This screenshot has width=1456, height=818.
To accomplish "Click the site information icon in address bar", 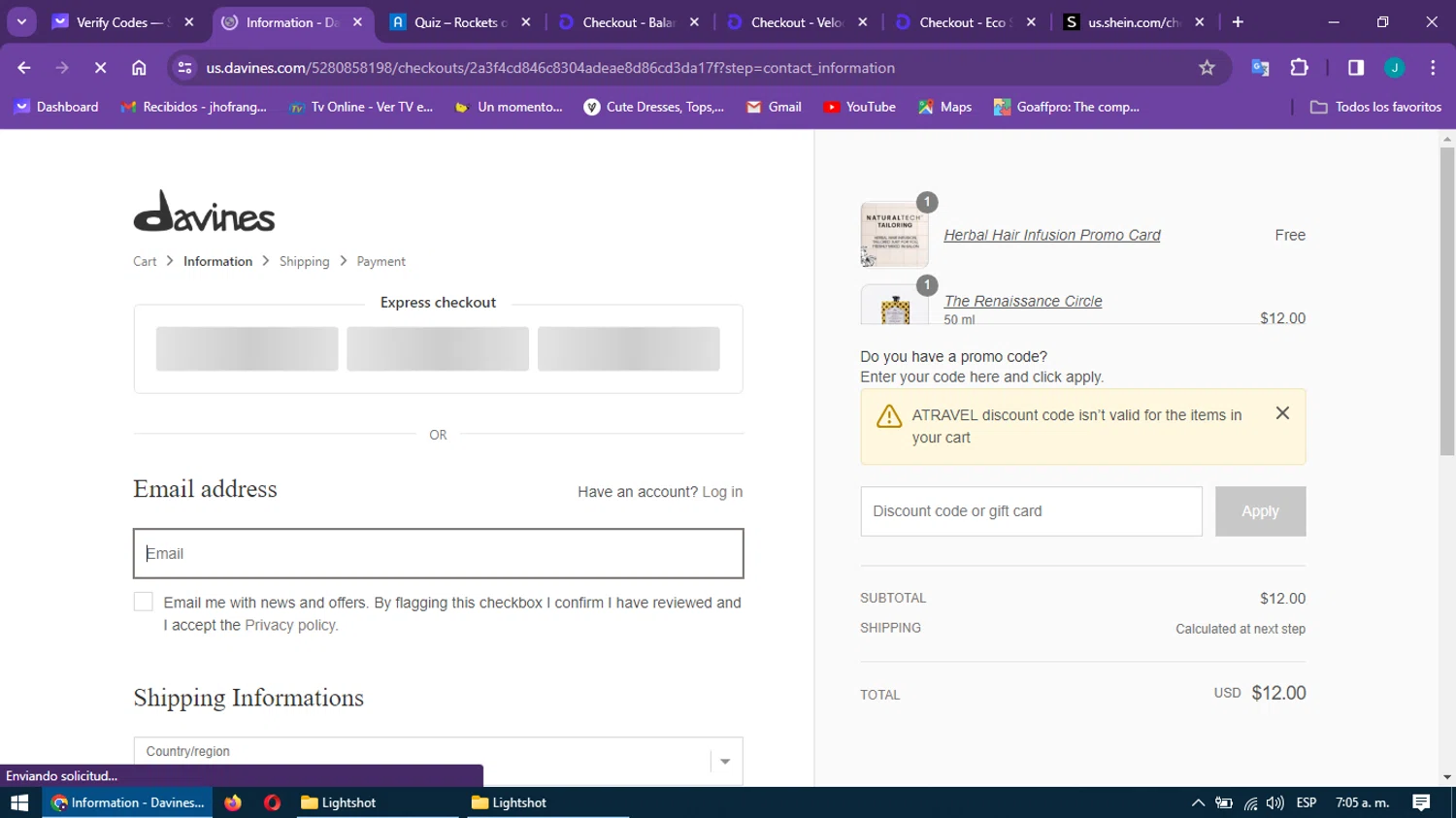I will pos(184,68).
